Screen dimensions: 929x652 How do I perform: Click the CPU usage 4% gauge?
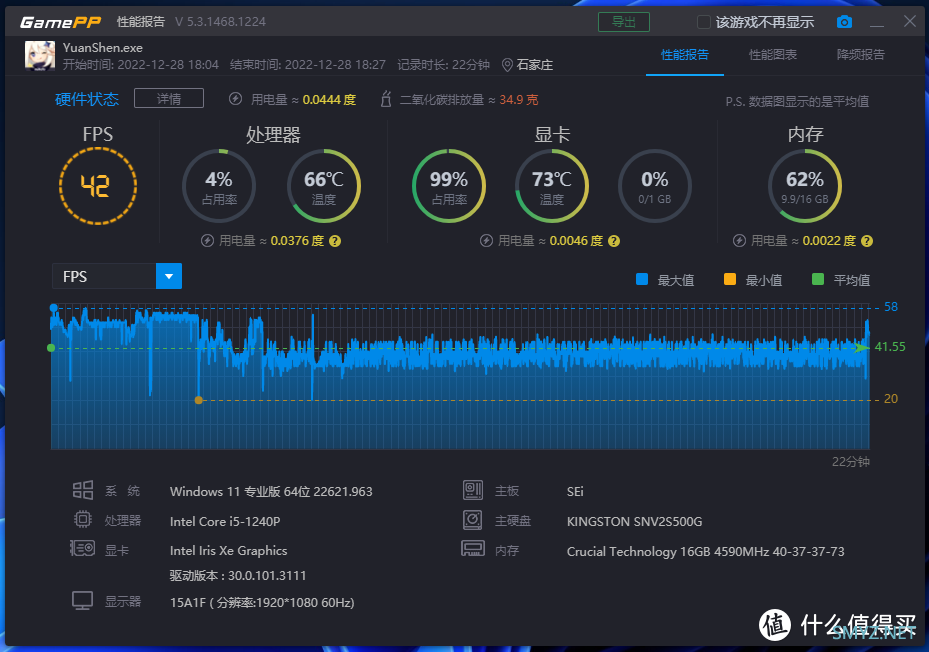tap(219, 186)
